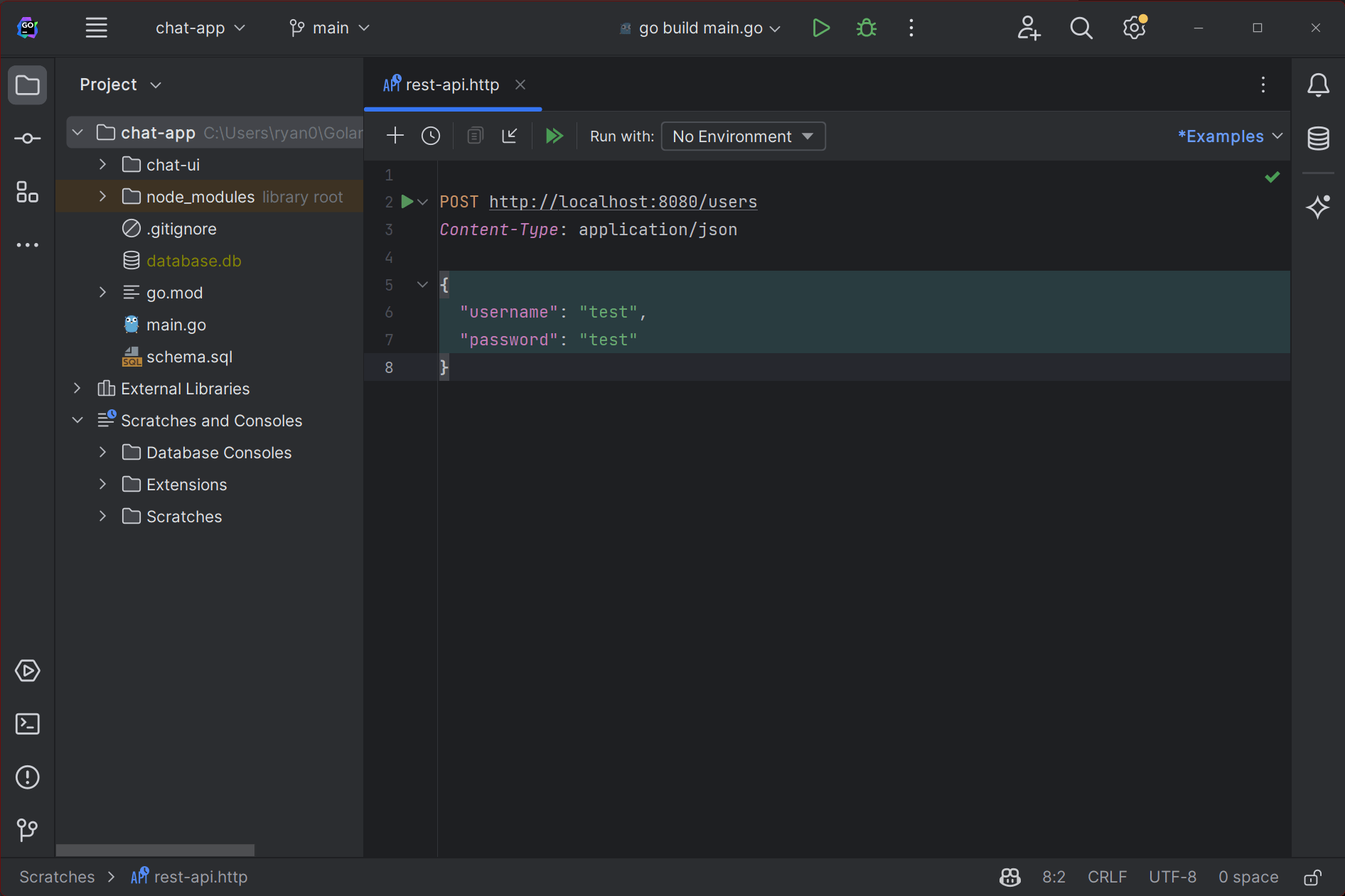Toggle the Project tool window
The width and height of the screenshot is (1345, 896).
point(27,85)
